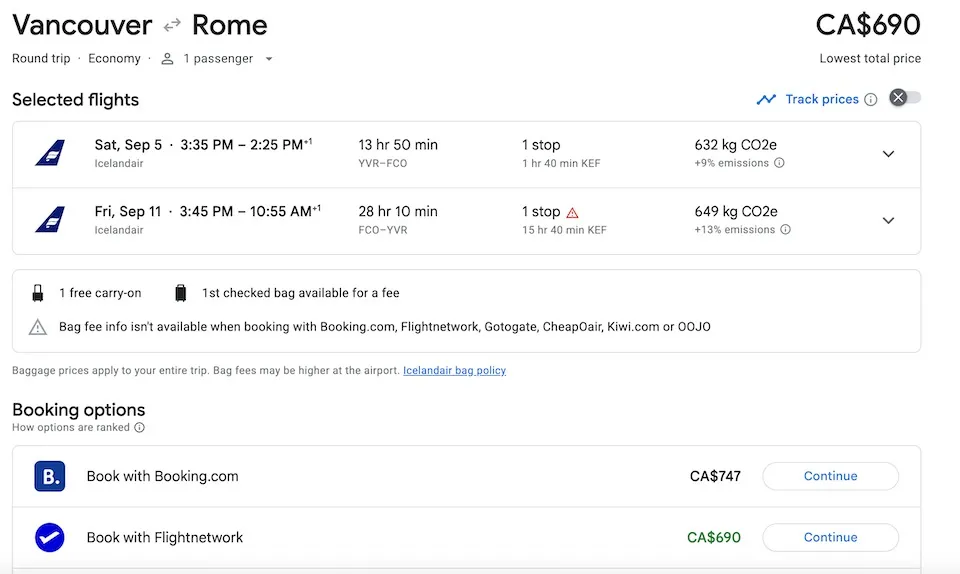Click the 28 hr 10 min duration
This screenshot has width=960, height=574.
tap(398, 212)
